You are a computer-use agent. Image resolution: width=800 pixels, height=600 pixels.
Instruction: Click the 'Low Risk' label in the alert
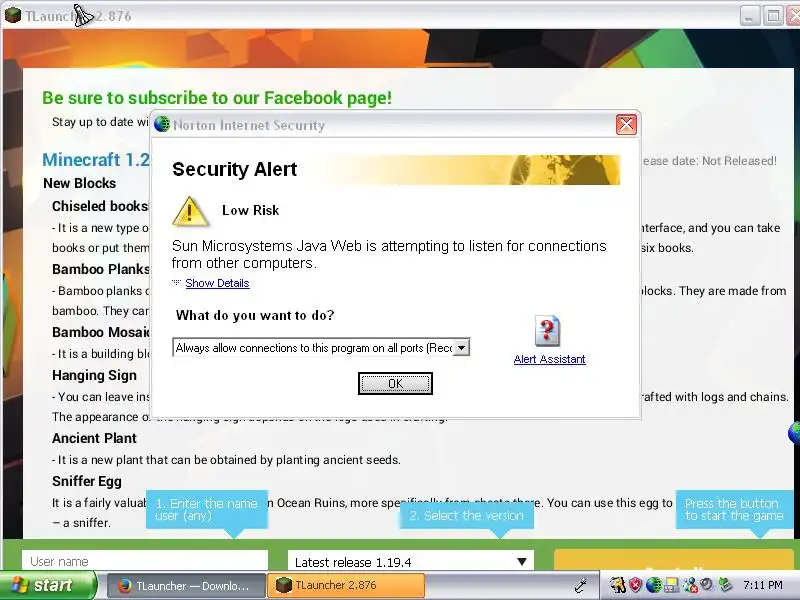coord(251,210)
